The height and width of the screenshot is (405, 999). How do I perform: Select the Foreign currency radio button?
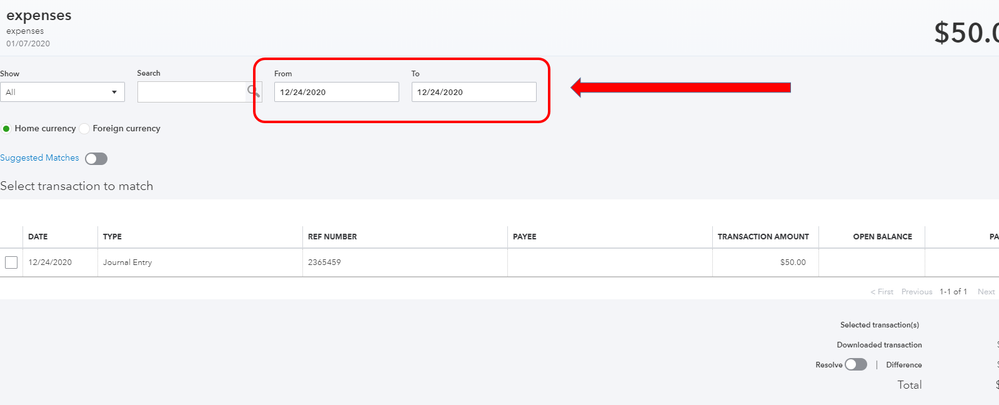pos(84,129)
